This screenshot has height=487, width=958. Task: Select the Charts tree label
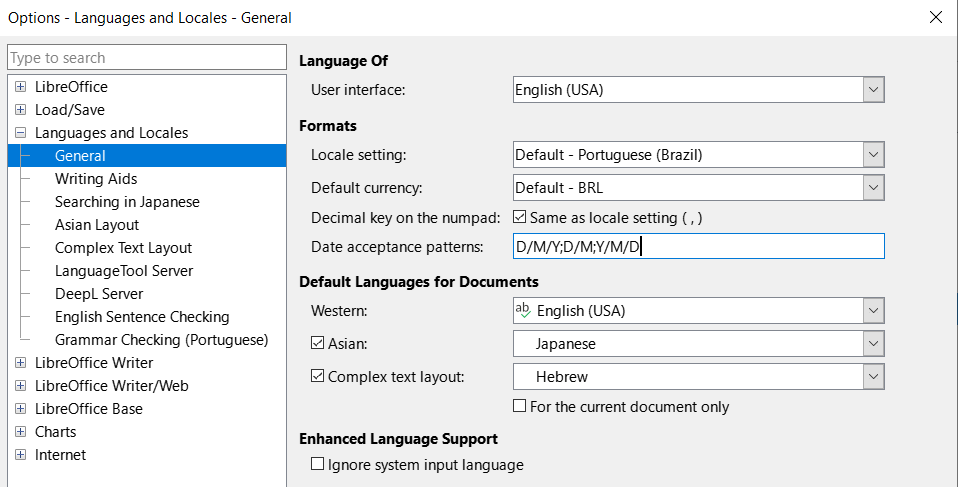[x=56, y=431]
